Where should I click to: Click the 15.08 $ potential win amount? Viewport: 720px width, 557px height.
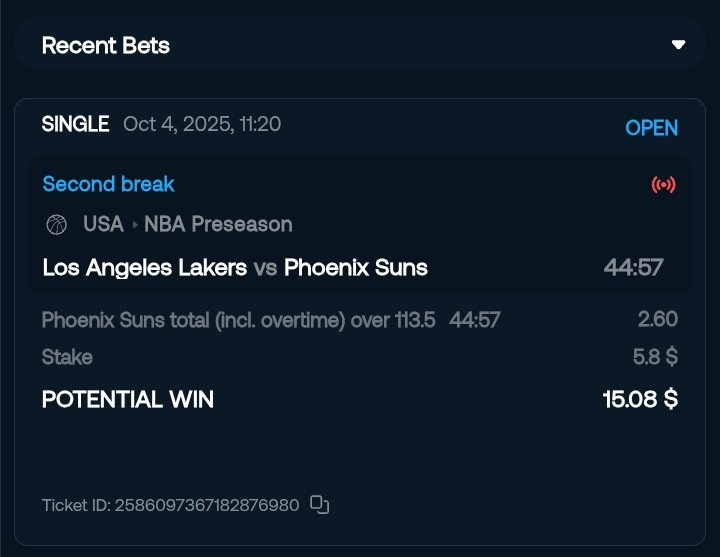coord(640,399)
